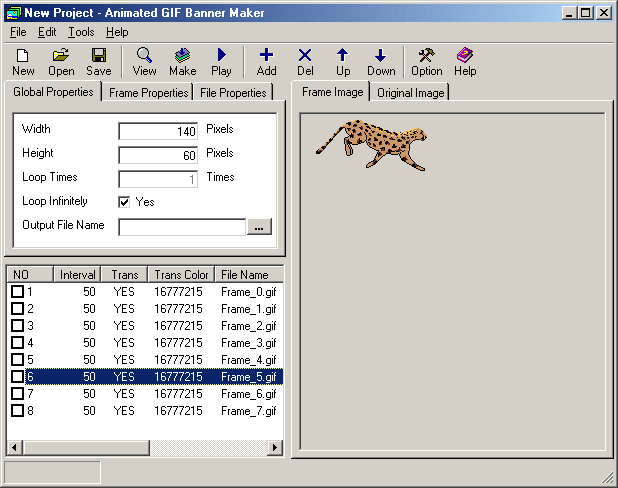The height and width of the screenshot is (488, 618).
Task: Open the Tools menu
Action: point(81,32)
